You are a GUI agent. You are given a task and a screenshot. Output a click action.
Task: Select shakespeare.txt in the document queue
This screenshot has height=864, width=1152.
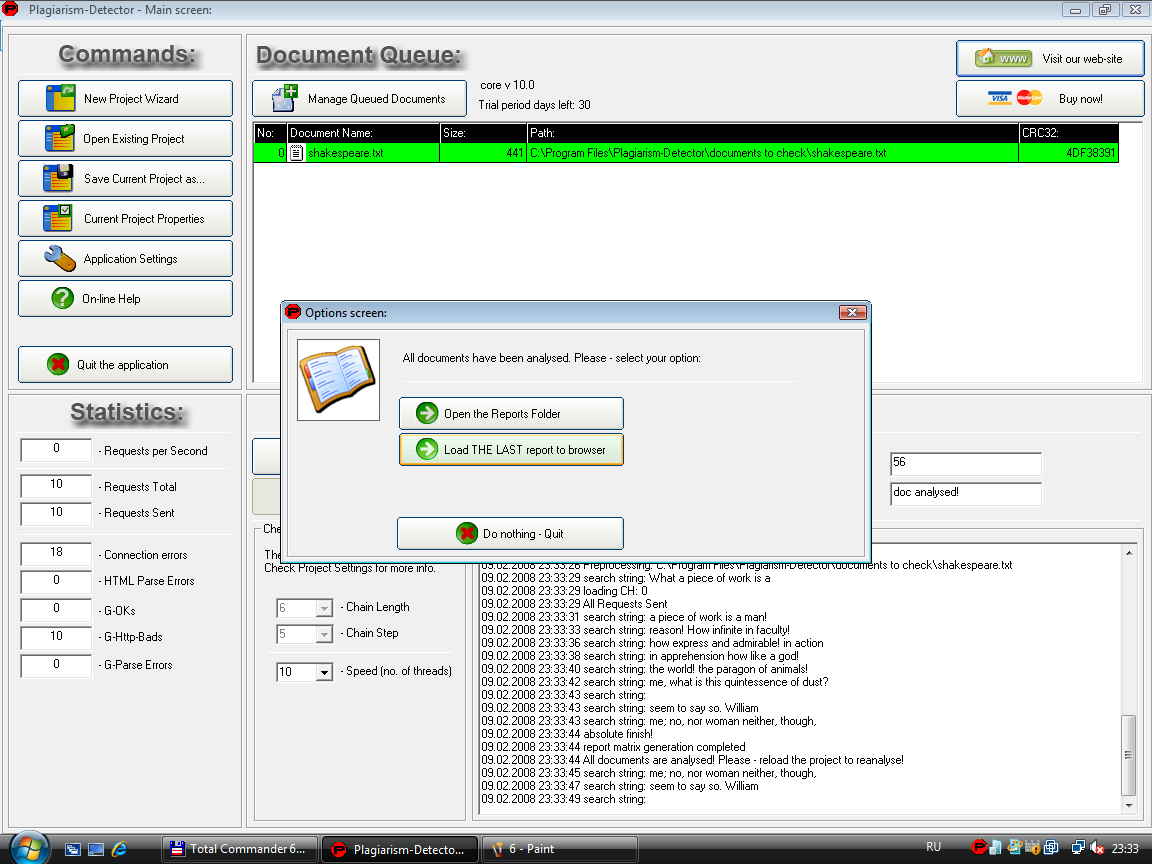[x=685, y=153]
